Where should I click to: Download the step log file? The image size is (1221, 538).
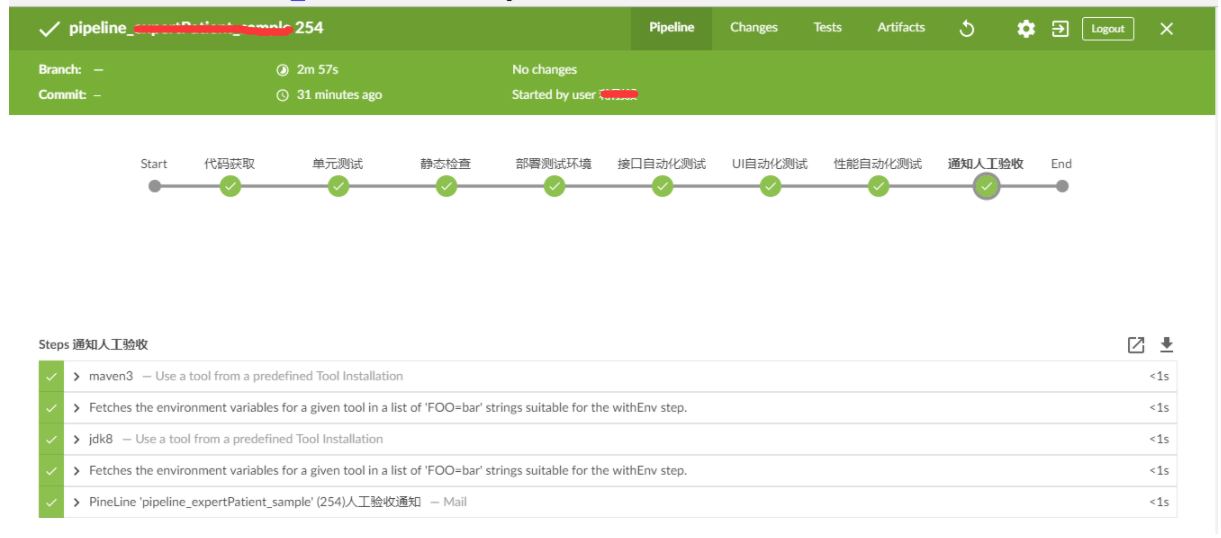coord(1166,345)
